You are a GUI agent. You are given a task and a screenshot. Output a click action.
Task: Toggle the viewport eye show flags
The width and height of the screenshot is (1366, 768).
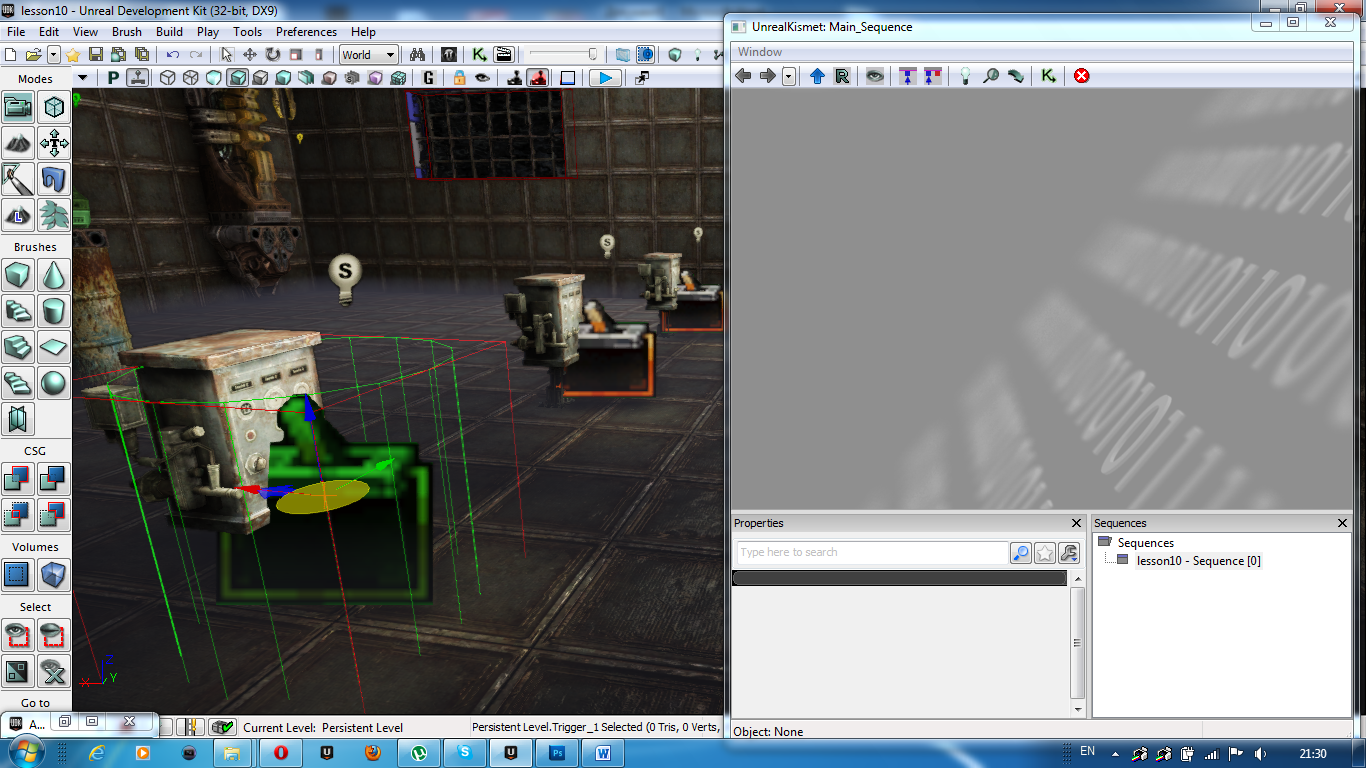click(483, 78)
